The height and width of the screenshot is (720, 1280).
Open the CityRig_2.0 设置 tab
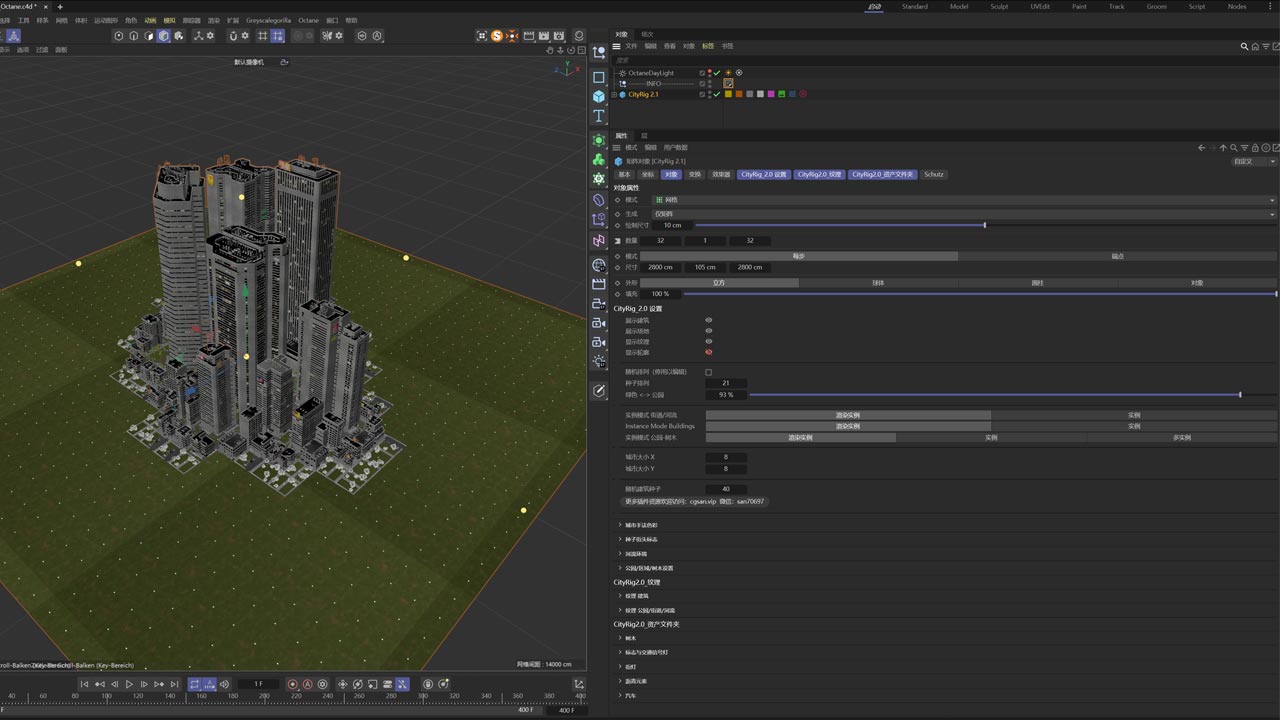[x=764, y=174]
